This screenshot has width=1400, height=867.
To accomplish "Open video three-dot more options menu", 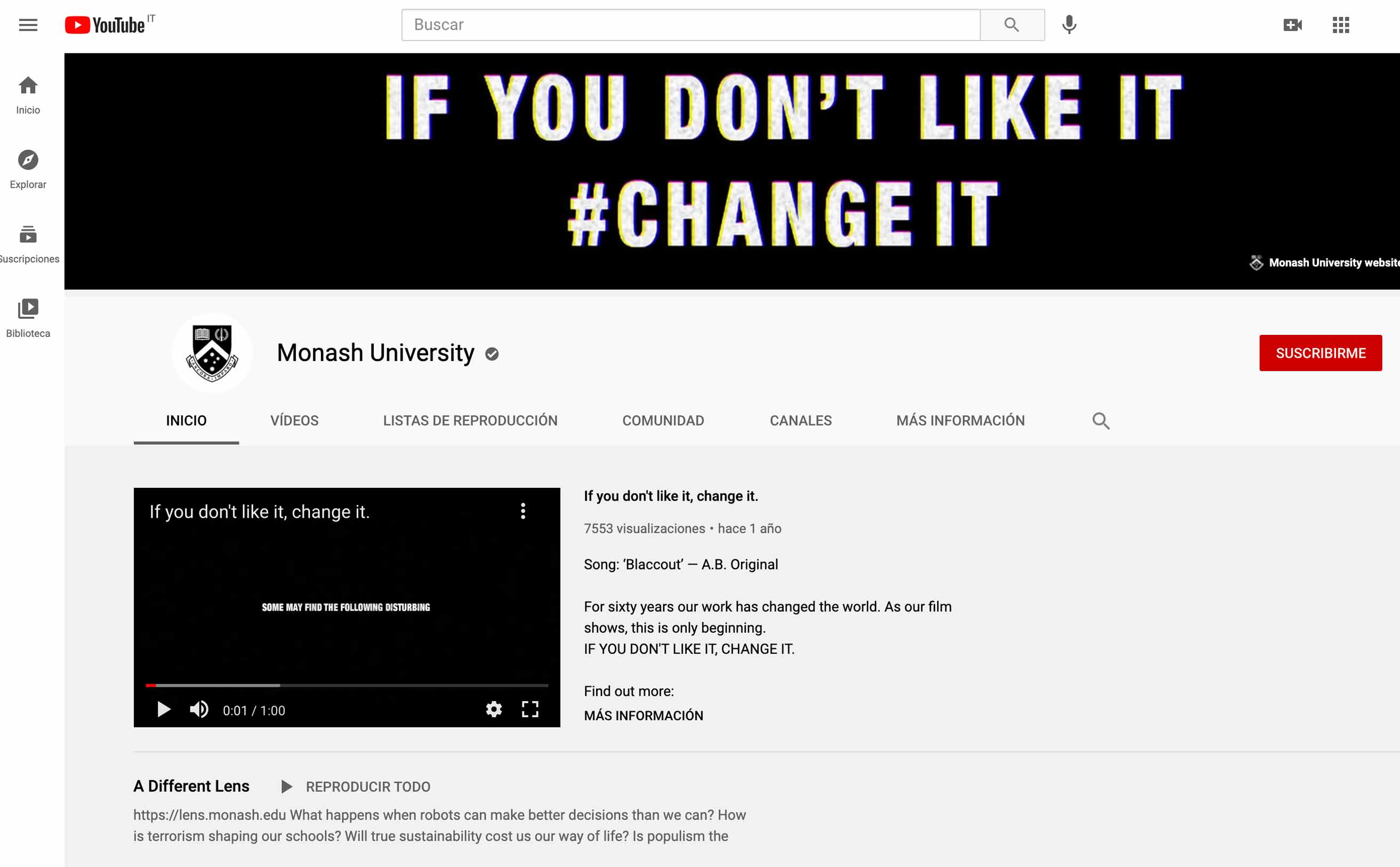I will (523, 511).
